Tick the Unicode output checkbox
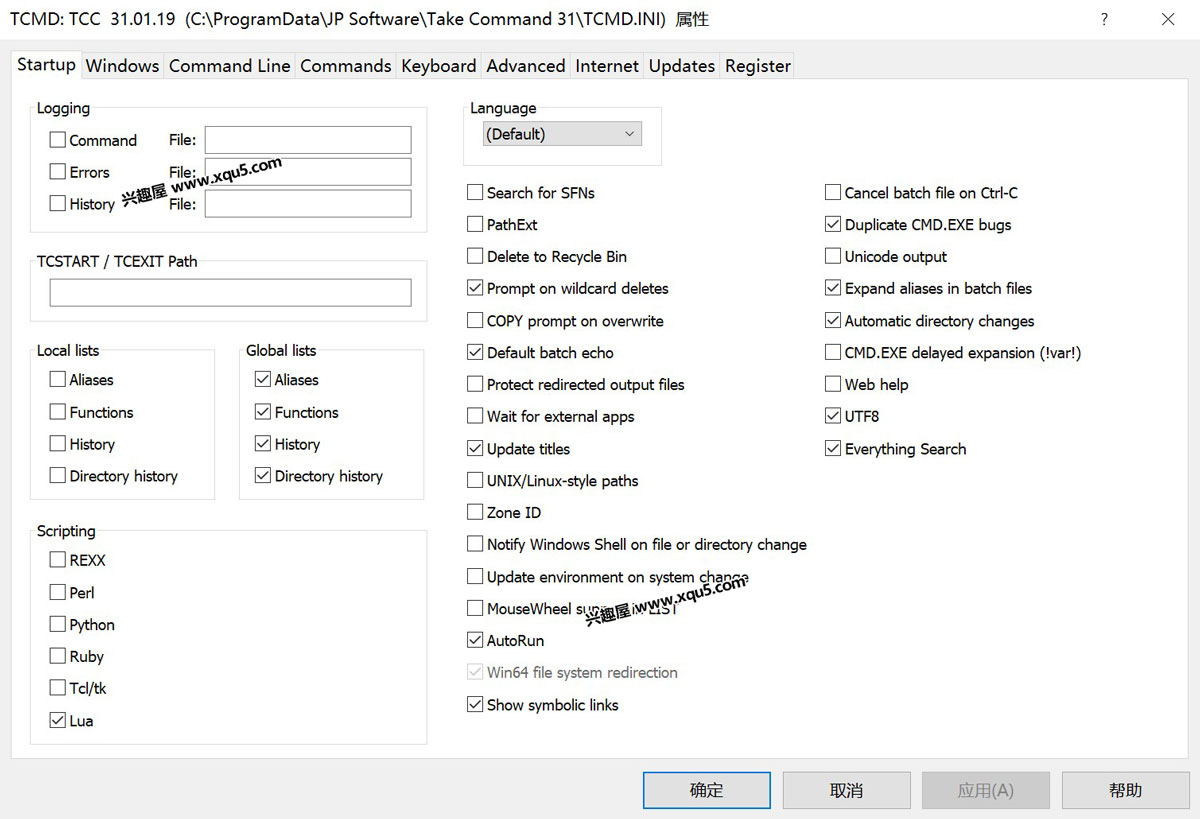The width and height of the screenshot is (1200, 819). (x=833, y=256)
